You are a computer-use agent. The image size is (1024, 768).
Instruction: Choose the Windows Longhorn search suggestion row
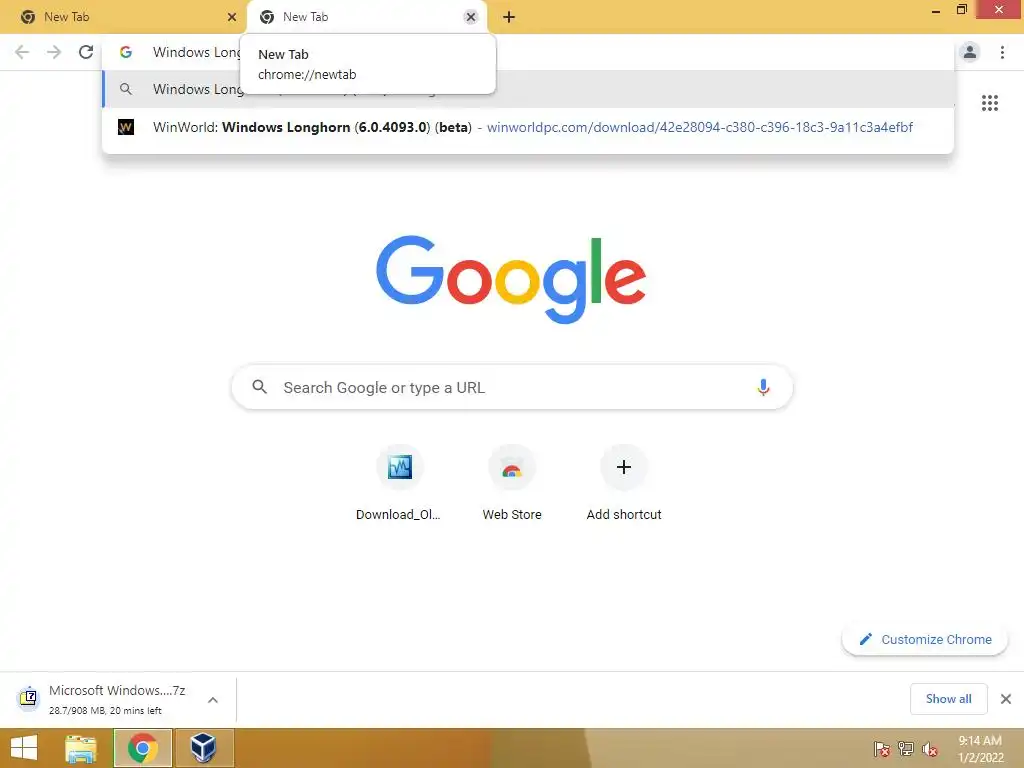(x=528, y=89)
